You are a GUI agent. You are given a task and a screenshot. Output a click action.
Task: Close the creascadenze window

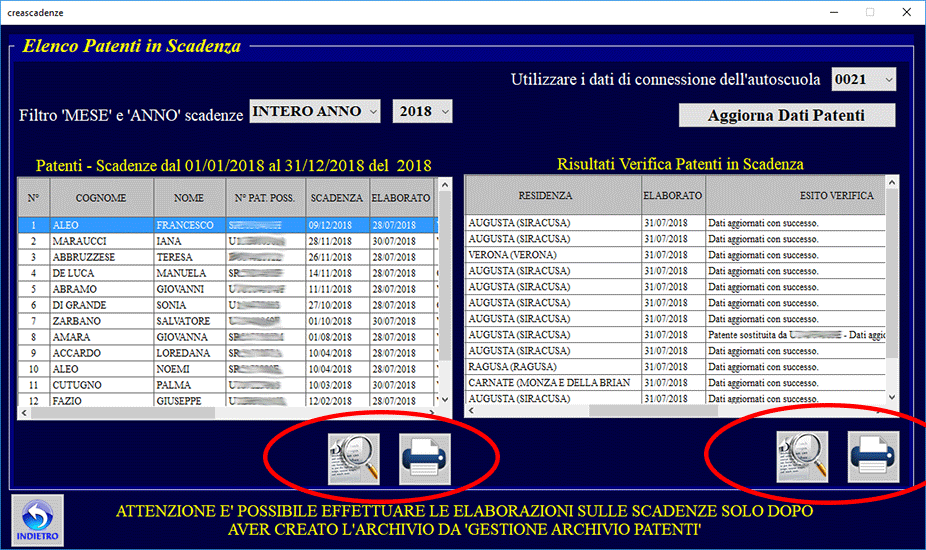coord(907,12)
